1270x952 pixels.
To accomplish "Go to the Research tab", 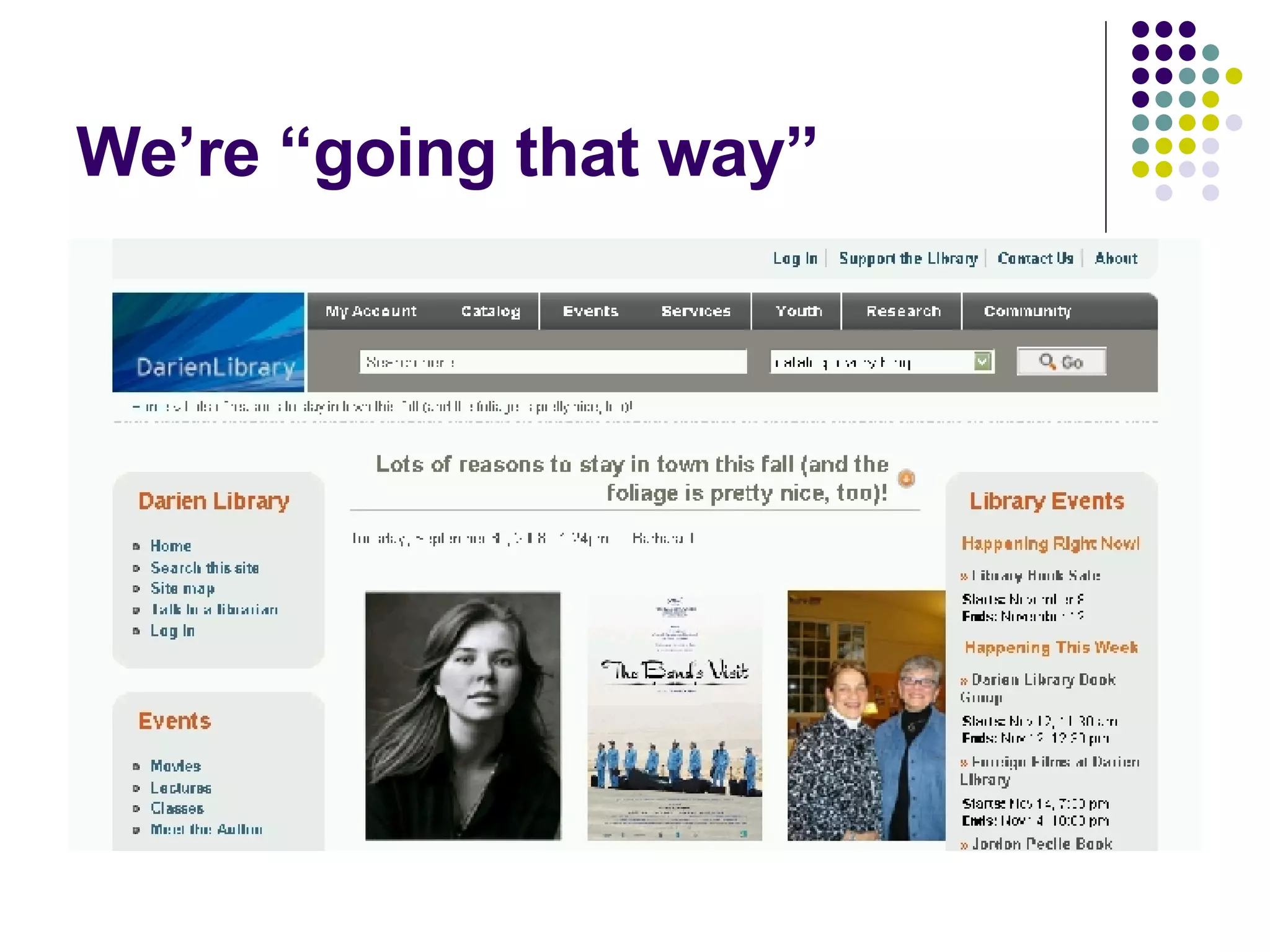I will [x=903, y=311].
